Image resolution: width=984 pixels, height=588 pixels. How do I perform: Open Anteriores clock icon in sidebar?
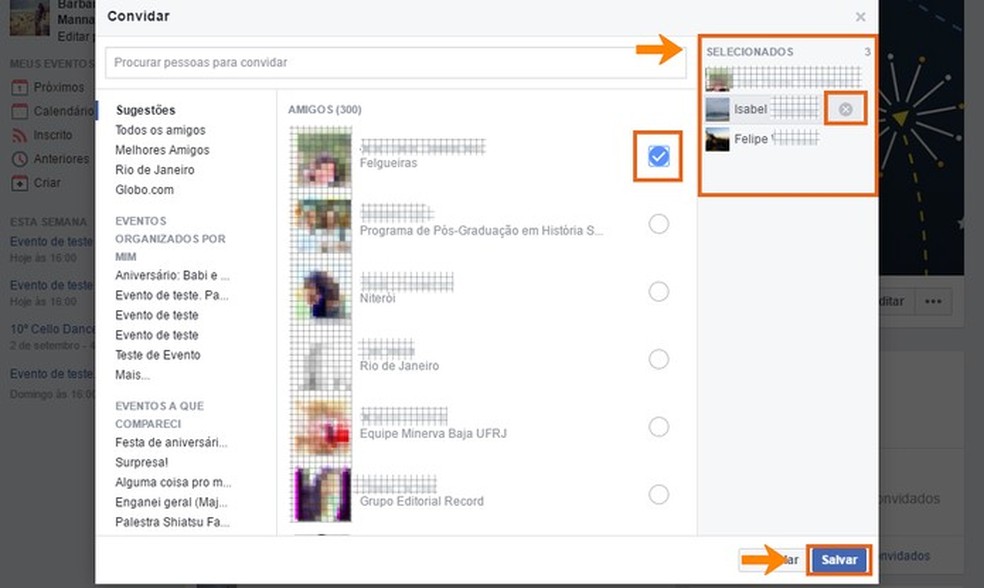click(19, 159)
